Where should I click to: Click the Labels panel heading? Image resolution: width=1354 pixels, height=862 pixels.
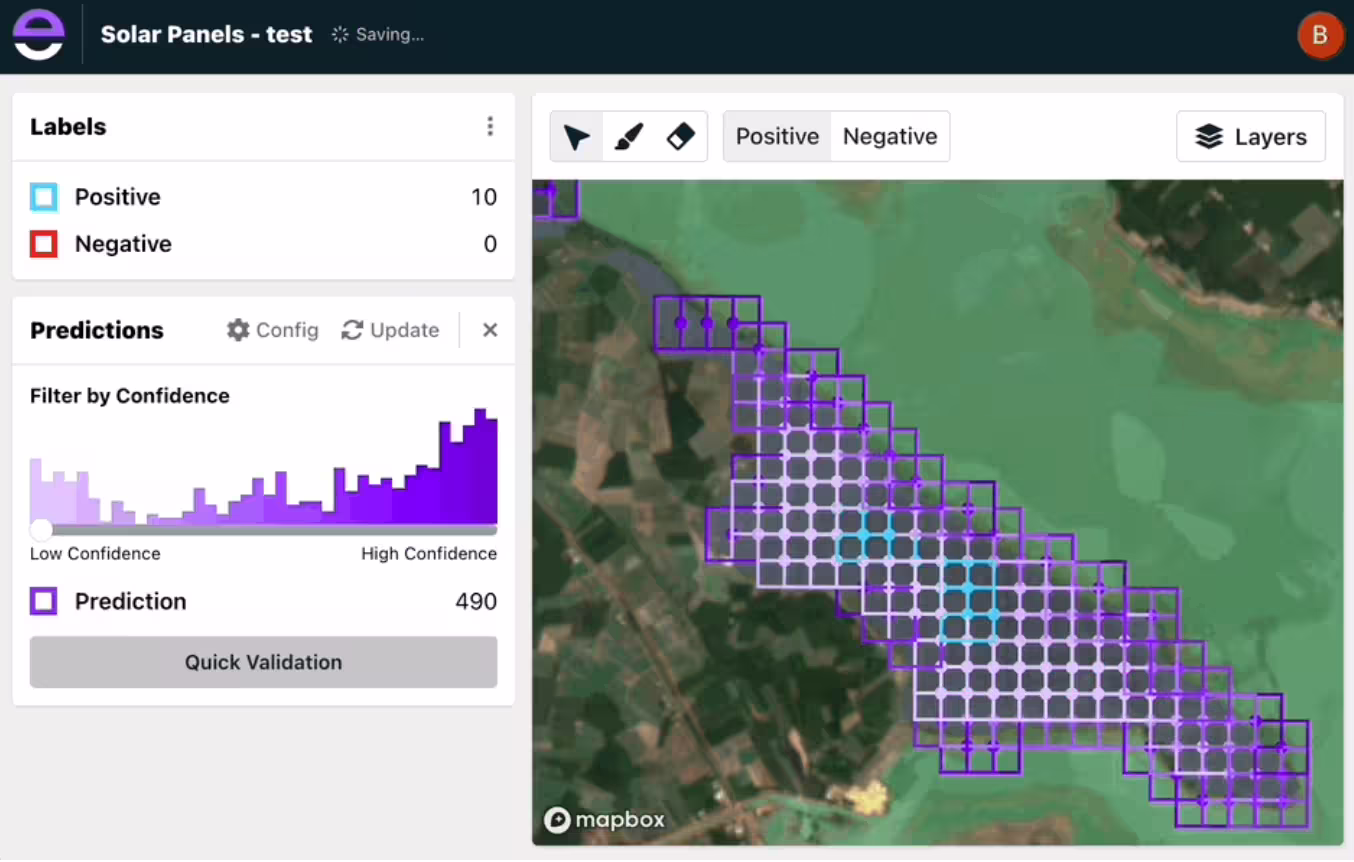(x=68, y=127)
